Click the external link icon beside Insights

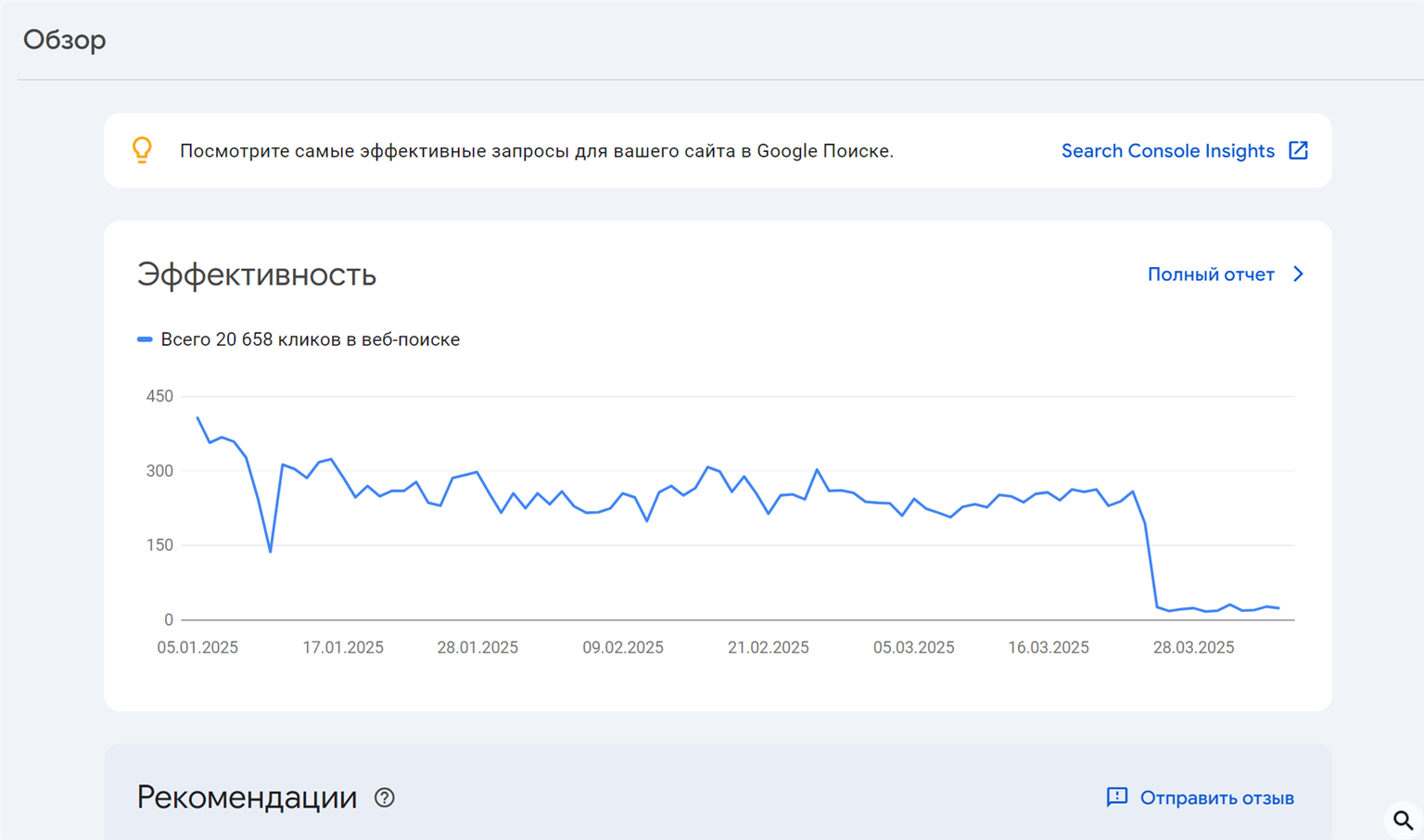[1298, 150]
